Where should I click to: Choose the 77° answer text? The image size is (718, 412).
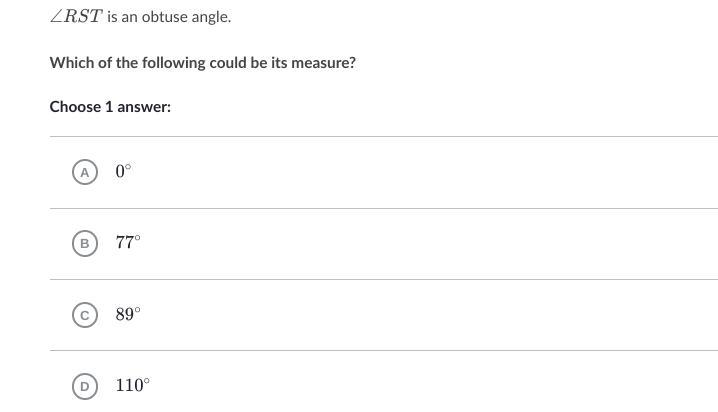pyautogui.click(x=128, y=242)
